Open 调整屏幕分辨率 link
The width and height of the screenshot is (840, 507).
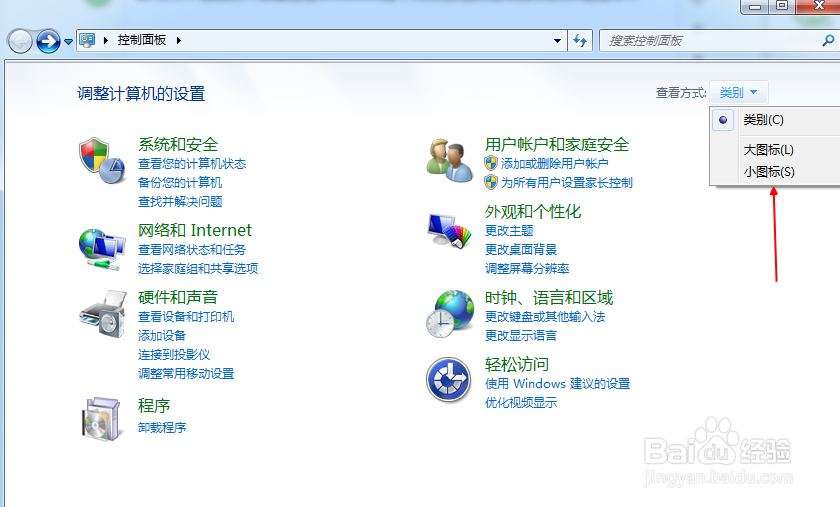click(x=527, y=268)
